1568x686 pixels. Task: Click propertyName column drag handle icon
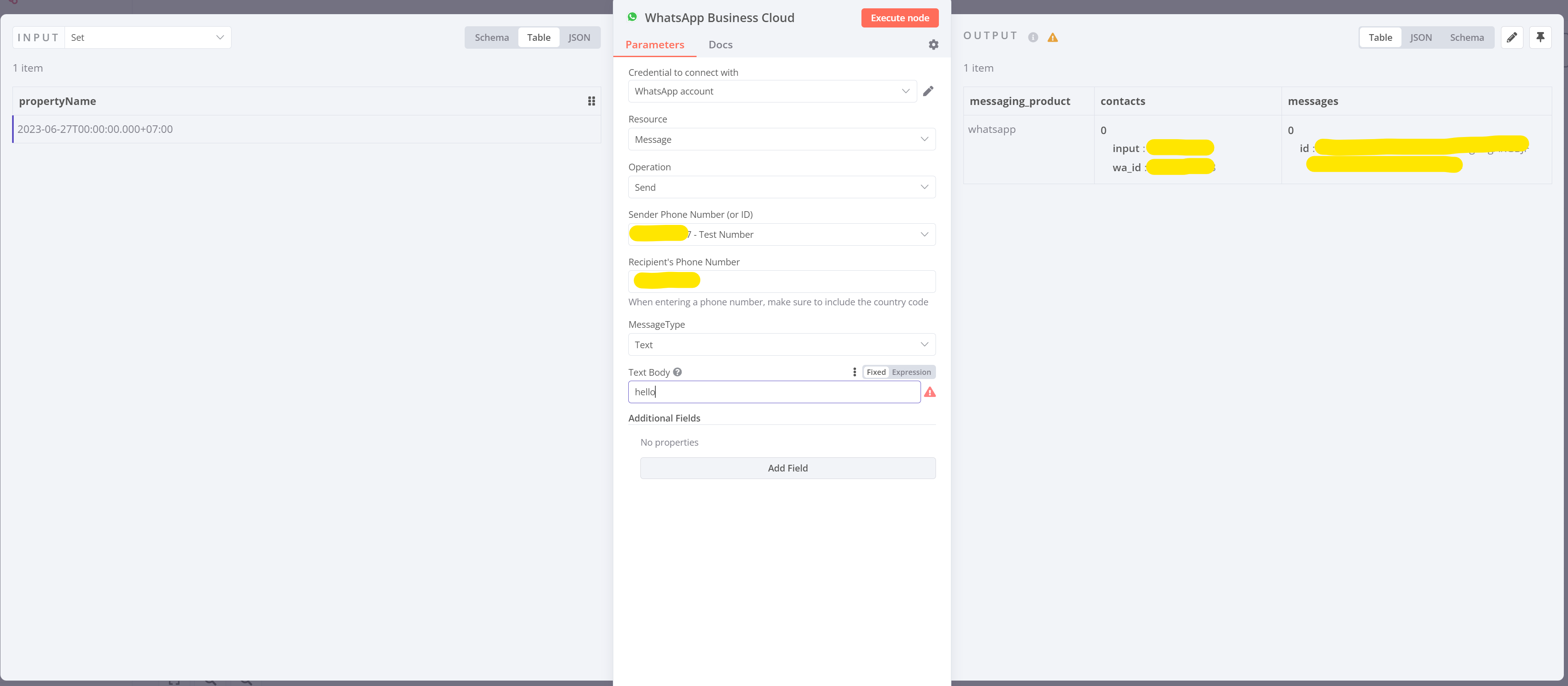pyautogui.click(x=591, y=101)
